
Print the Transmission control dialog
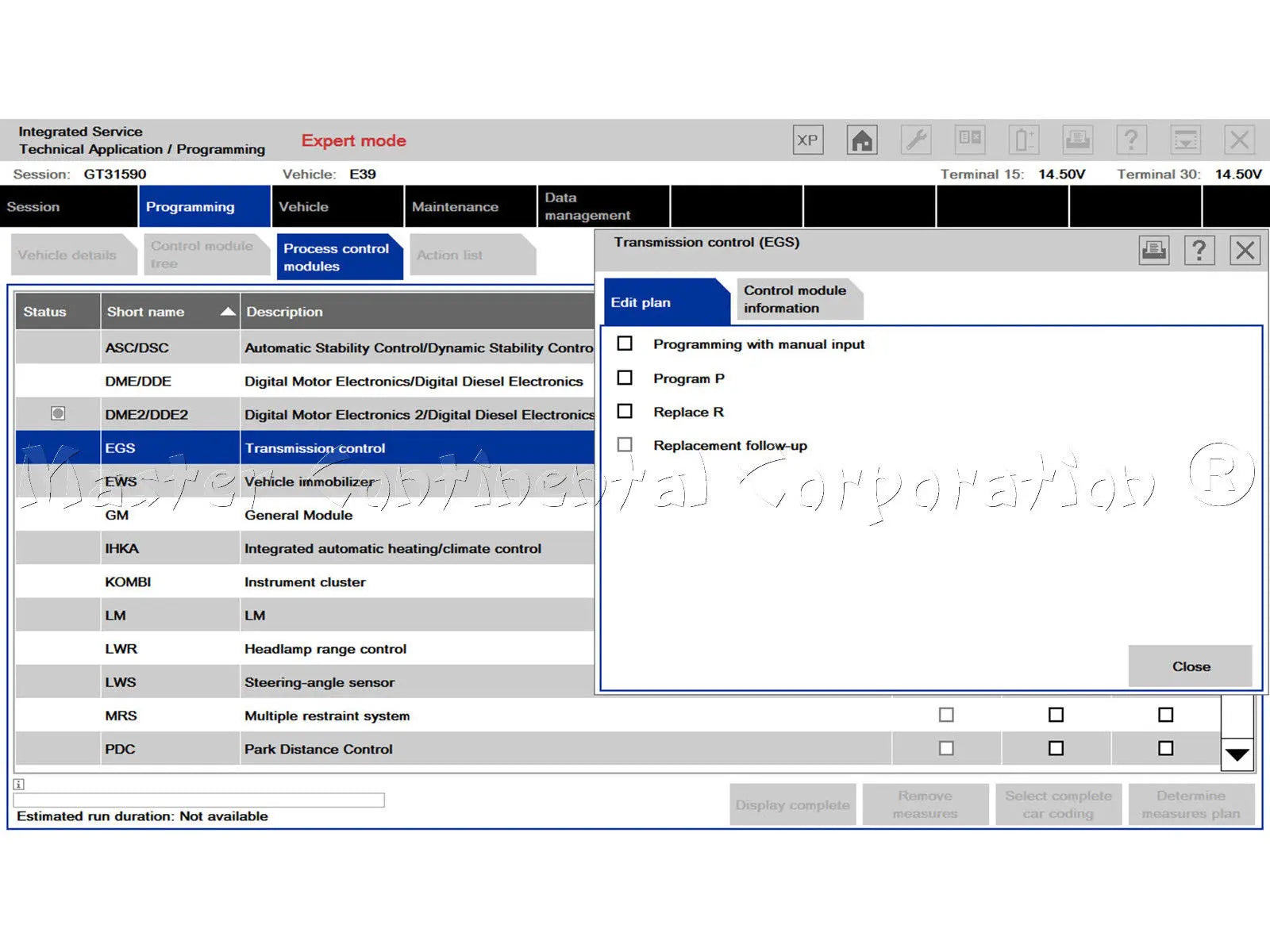click(x=1154, y=251)
